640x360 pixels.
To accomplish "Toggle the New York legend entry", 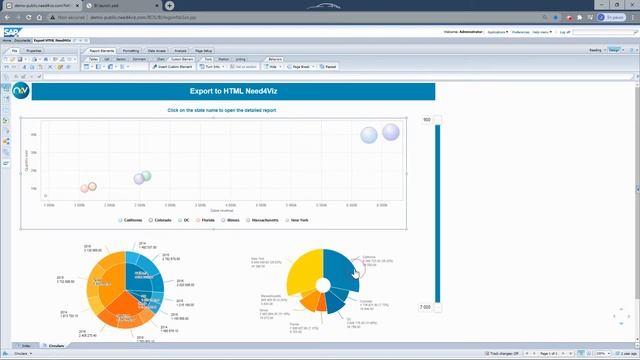I will pyautogui.click(x=297, y=220).
